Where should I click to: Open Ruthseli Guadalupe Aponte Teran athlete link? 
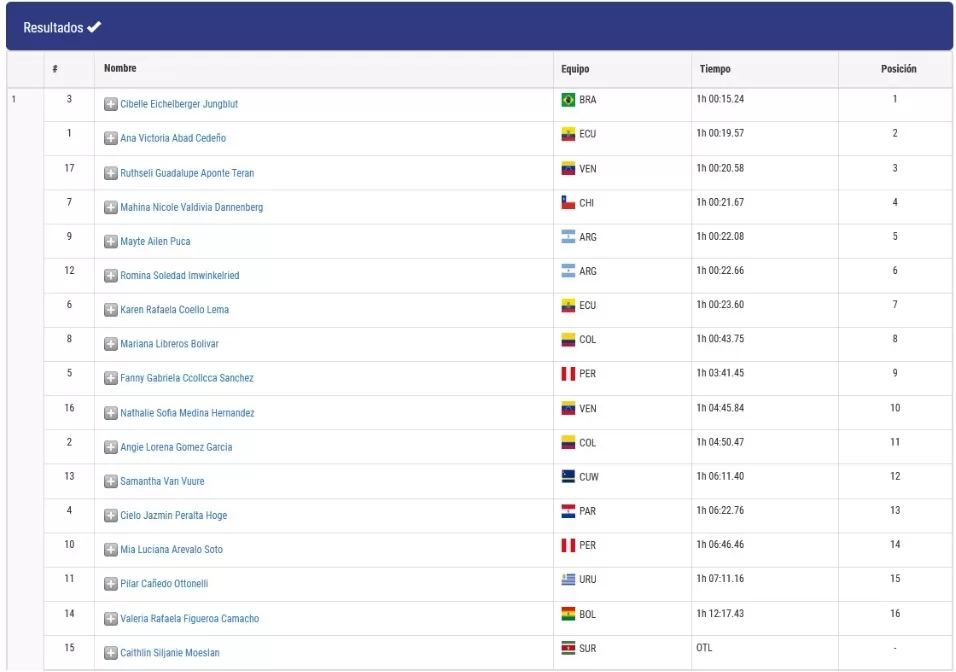coord(187,173)
